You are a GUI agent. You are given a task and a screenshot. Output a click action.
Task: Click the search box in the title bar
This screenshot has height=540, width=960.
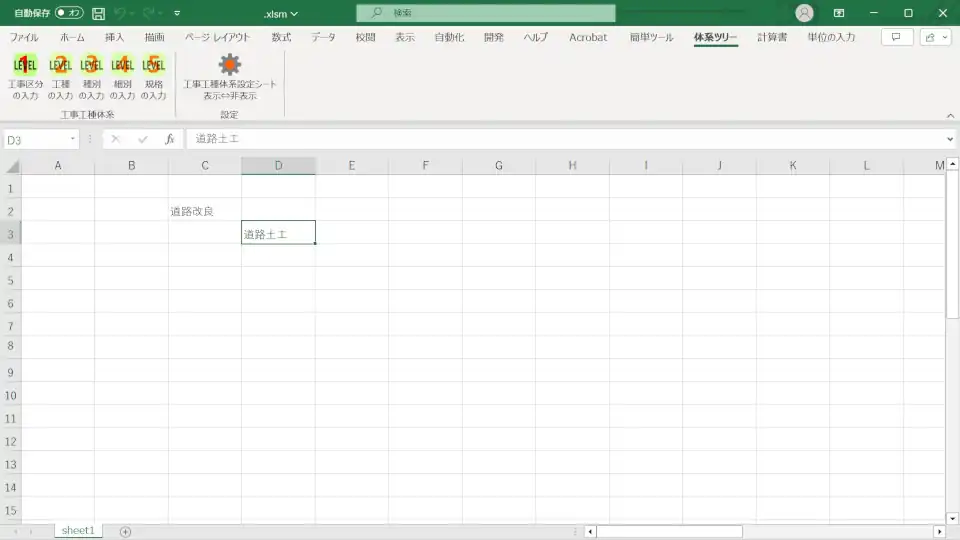[x=486, y=13]
